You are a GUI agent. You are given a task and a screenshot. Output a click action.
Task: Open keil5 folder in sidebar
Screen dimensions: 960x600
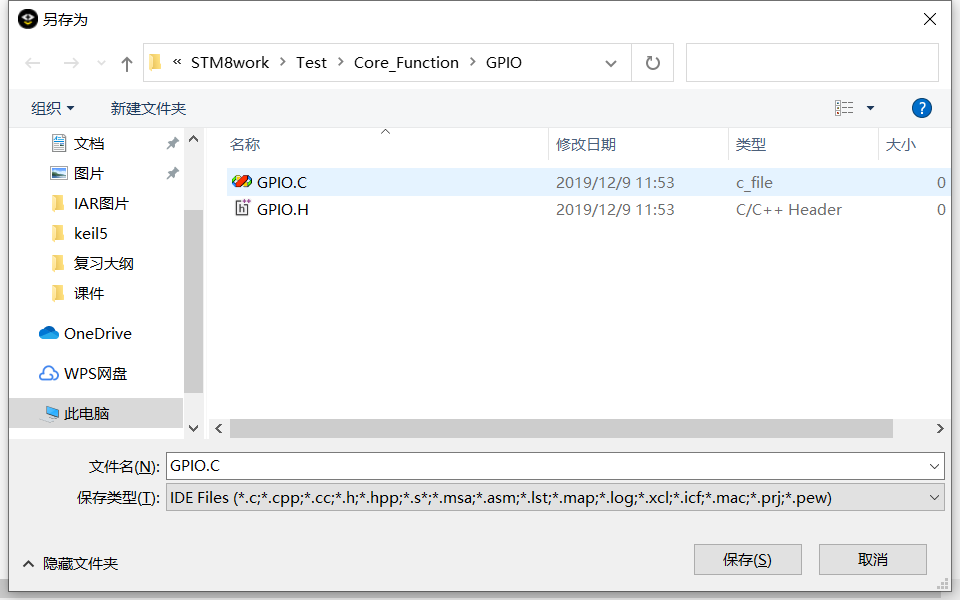tap(91, 233)
